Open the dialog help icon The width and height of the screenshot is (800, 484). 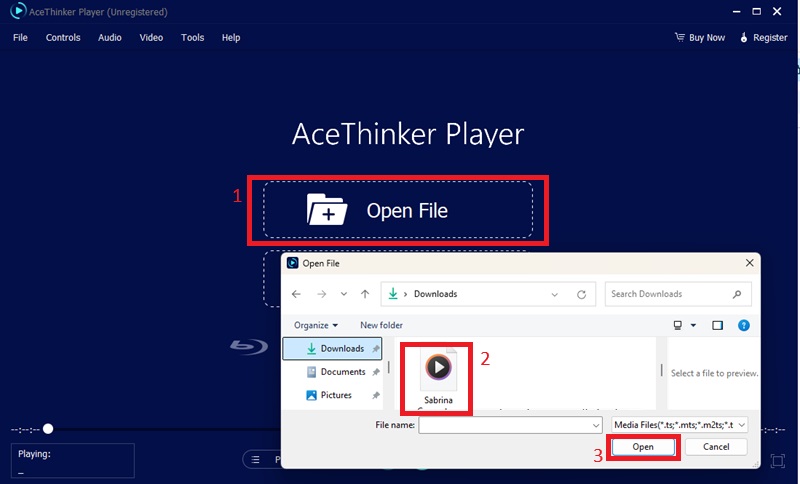[x=744, y=325]
